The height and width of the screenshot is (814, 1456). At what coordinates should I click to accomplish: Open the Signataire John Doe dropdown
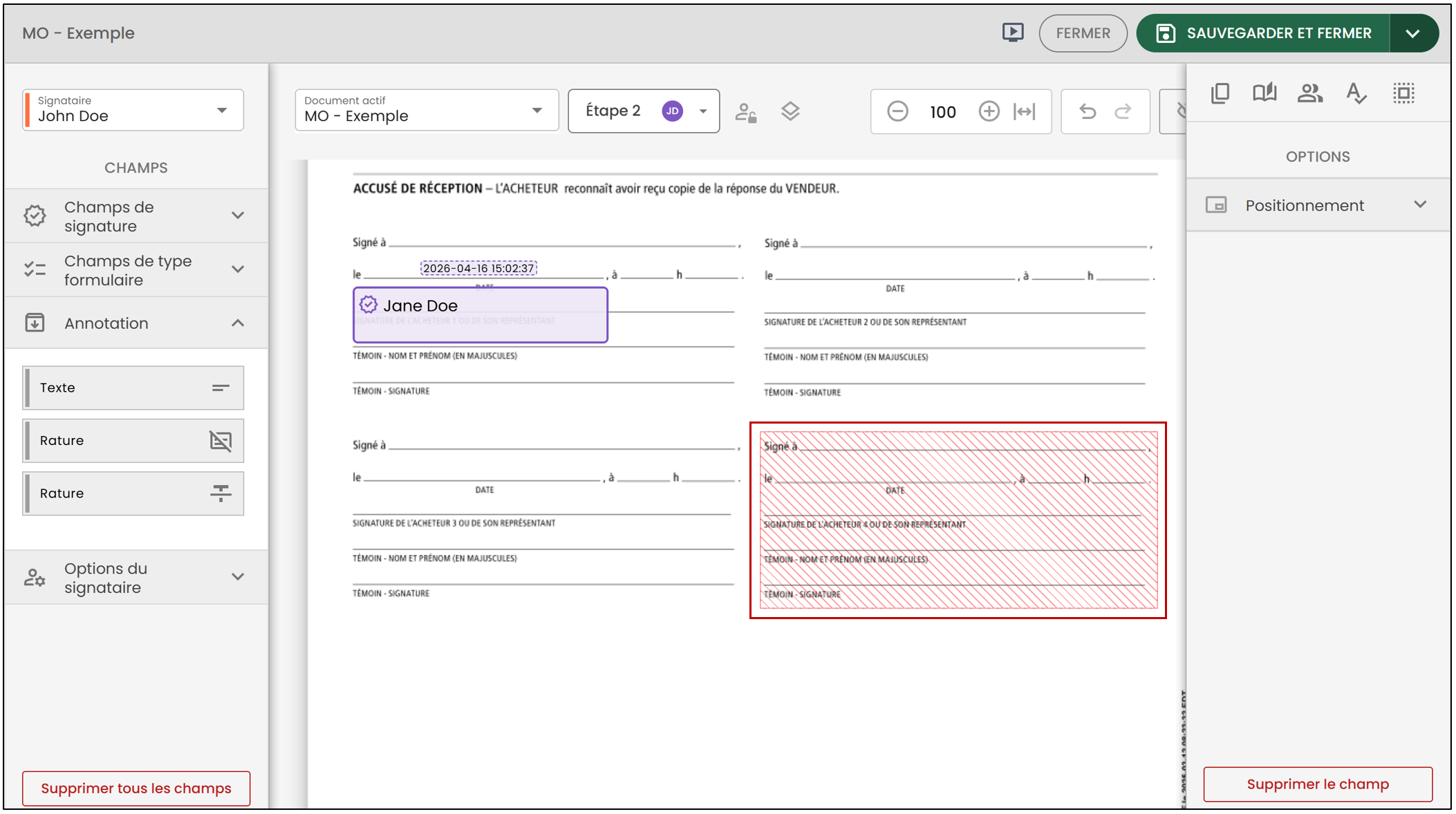coord(133,110)
